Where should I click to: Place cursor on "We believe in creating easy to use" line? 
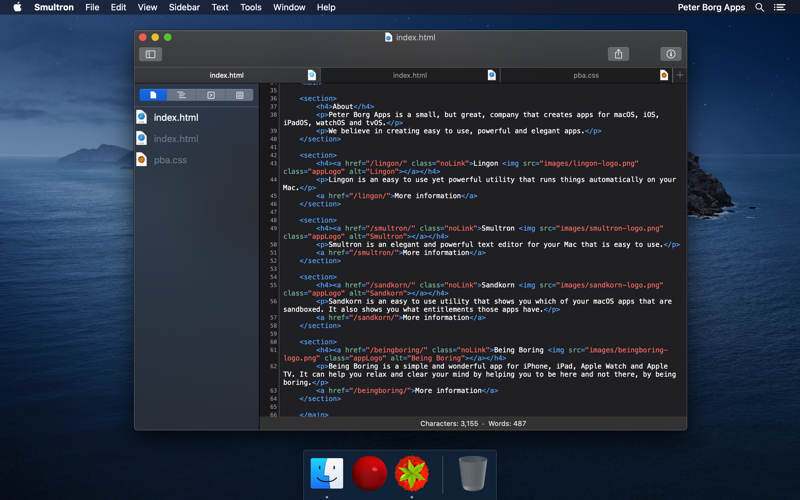[x=459, y=131]
